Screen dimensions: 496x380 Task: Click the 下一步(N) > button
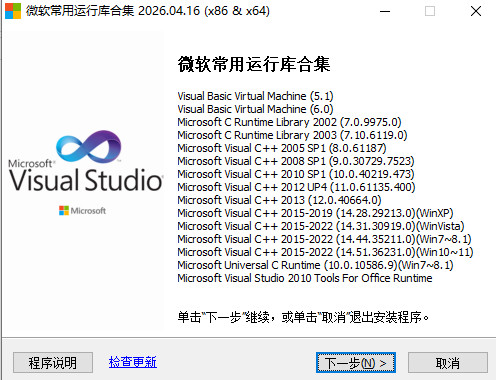[356, 363]
